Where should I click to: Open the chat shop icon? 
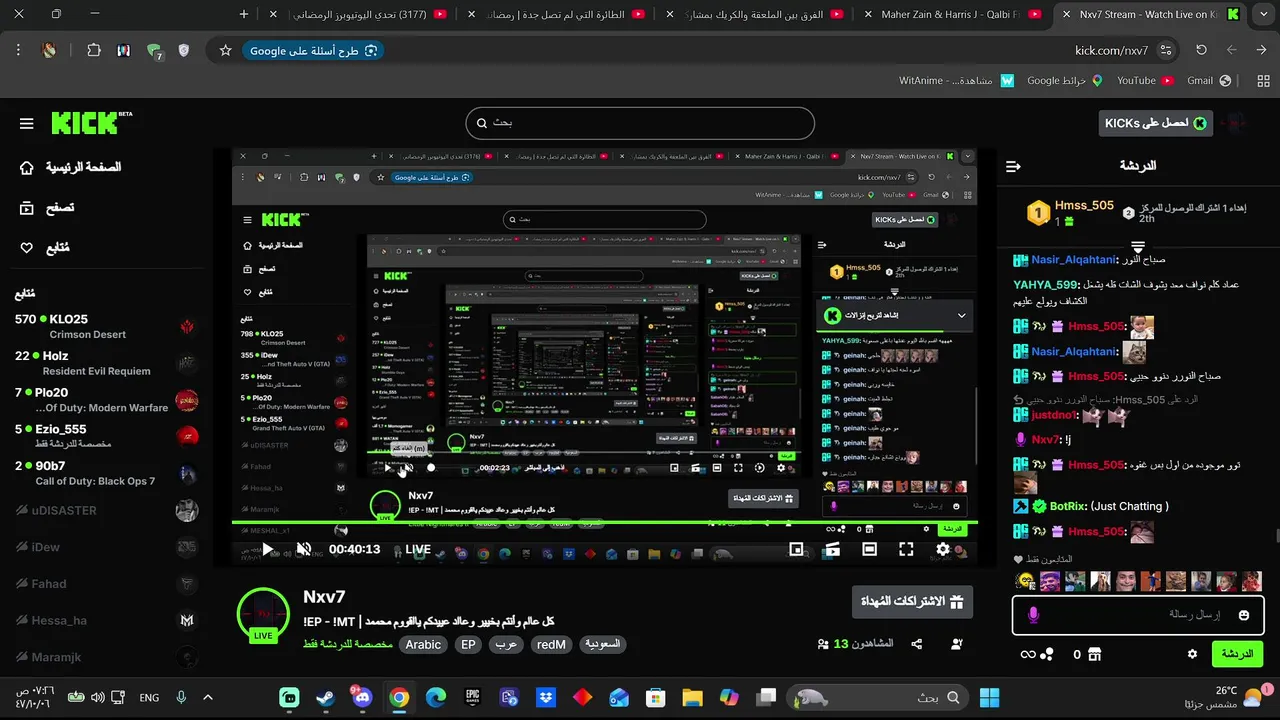click(1094, 654)
